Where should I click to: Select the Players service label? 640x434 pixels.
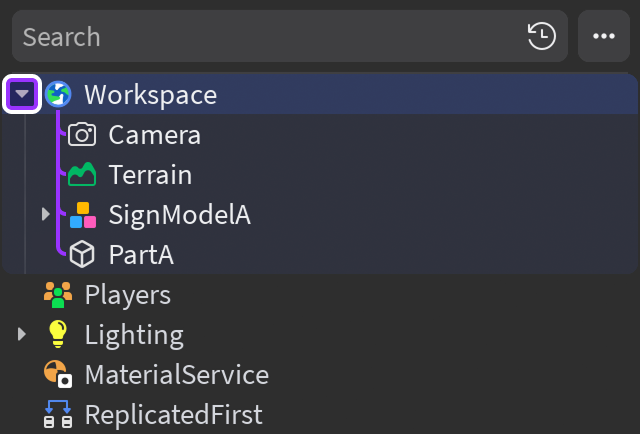coord(128,295)
